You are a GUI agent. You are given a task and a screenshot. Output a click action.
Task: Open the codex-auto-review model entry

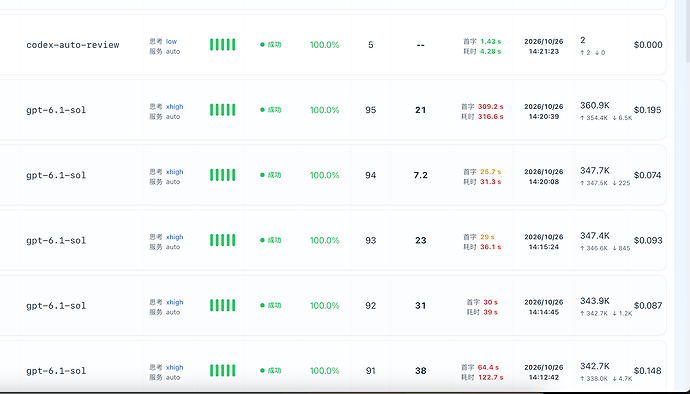tap(73, 44)
